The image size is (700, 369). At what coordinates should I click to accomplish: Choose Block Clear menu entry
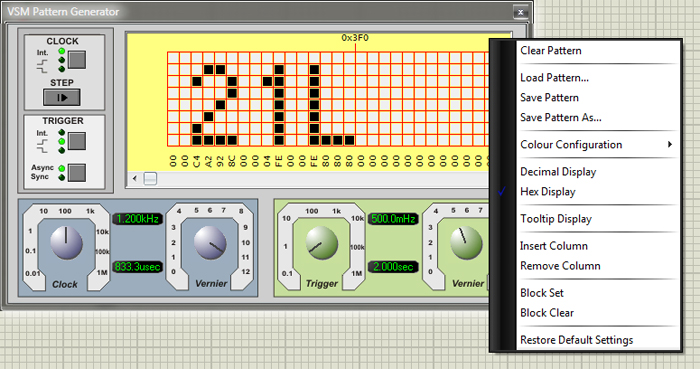coord(547,313)
